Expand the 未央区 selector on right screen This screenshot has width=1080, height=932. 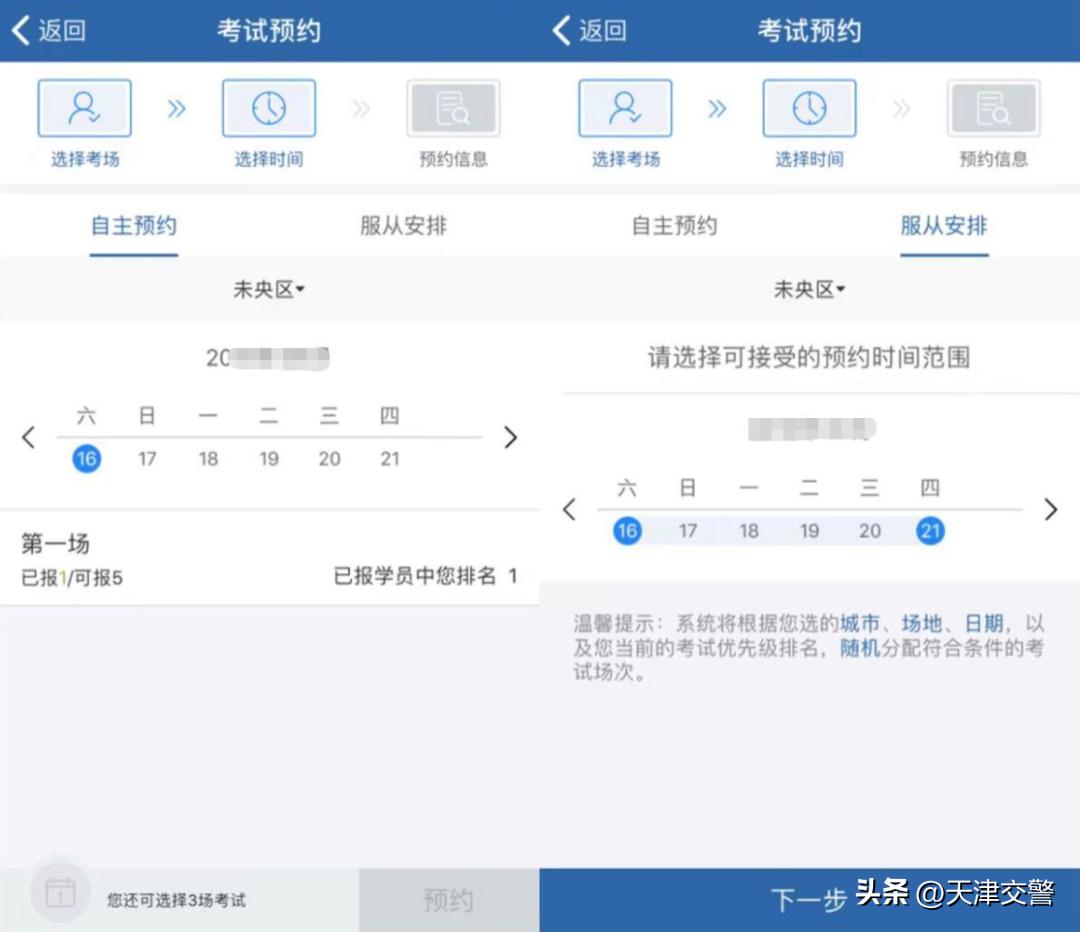click(x=810, y=289)
